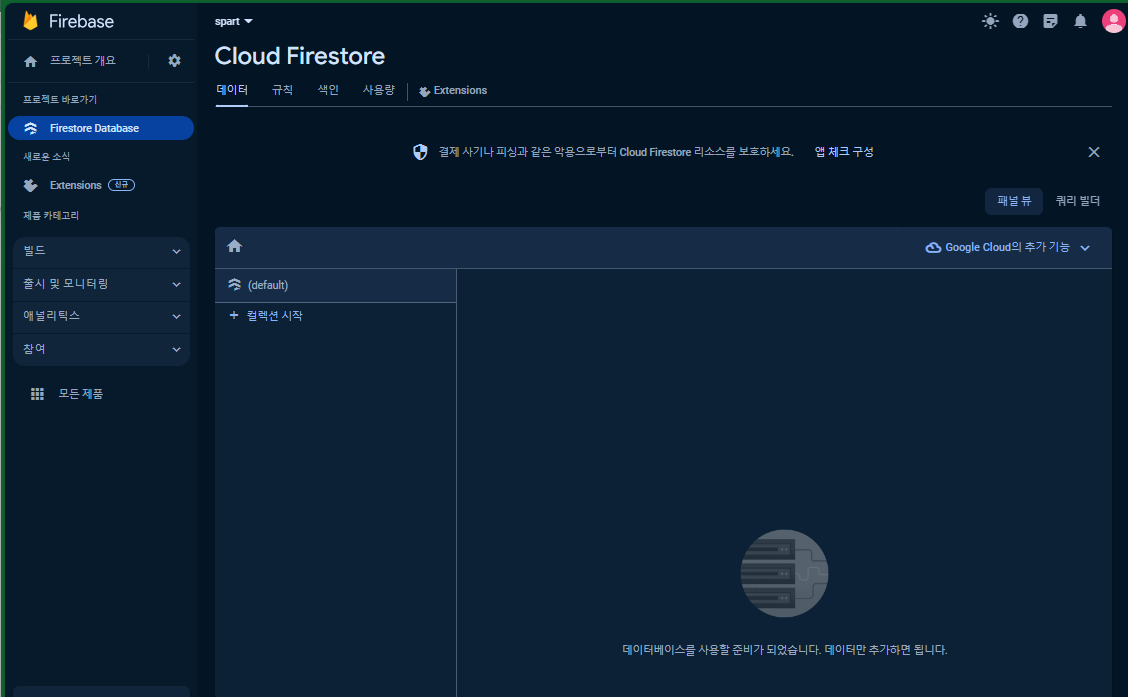
Task: Expand the 애널리틱스 category
Action: pyautogui.click(x=101, y=316)
